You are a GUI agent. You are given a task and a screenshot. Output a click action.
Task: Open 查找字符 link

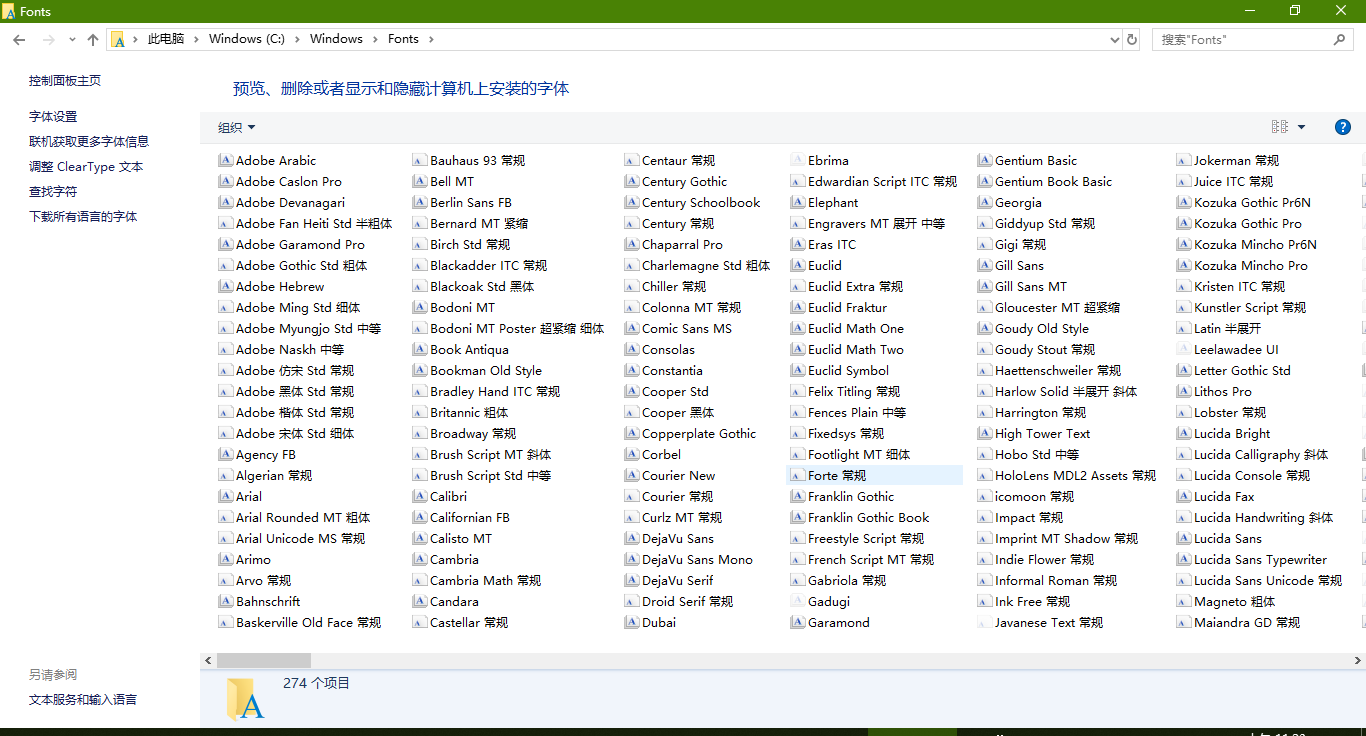coord(53,191)
